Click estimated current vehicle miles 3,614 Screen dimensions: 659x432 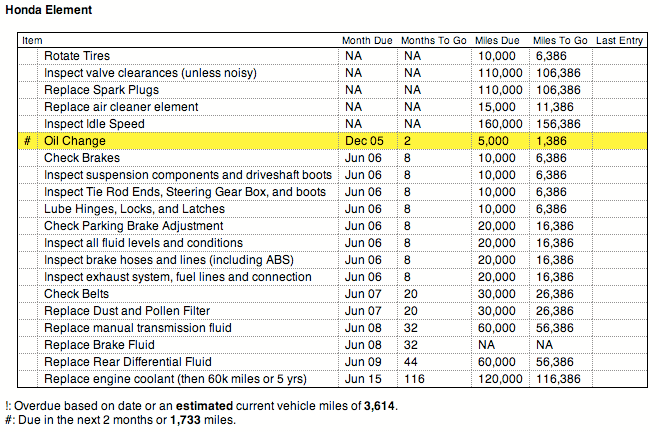tap(380, 406)
